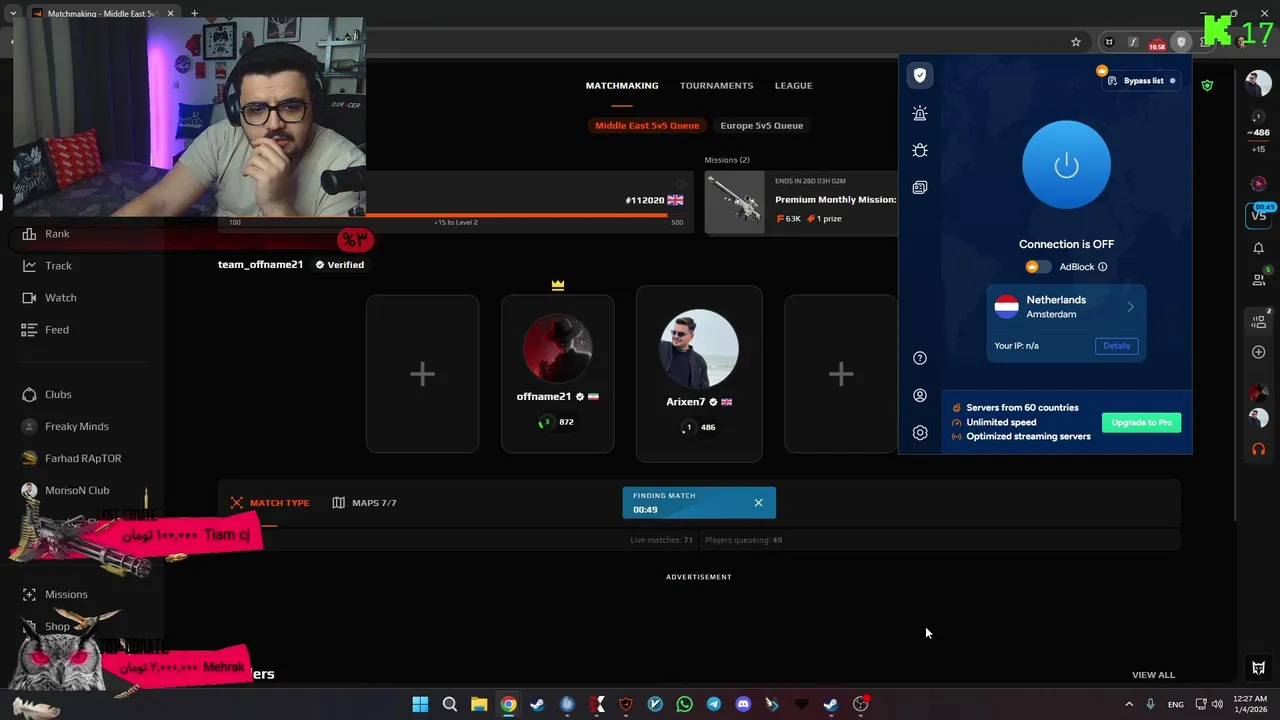1280x720 pixels.
Task: Open Discord from taskbar
Action: point(743,704)
